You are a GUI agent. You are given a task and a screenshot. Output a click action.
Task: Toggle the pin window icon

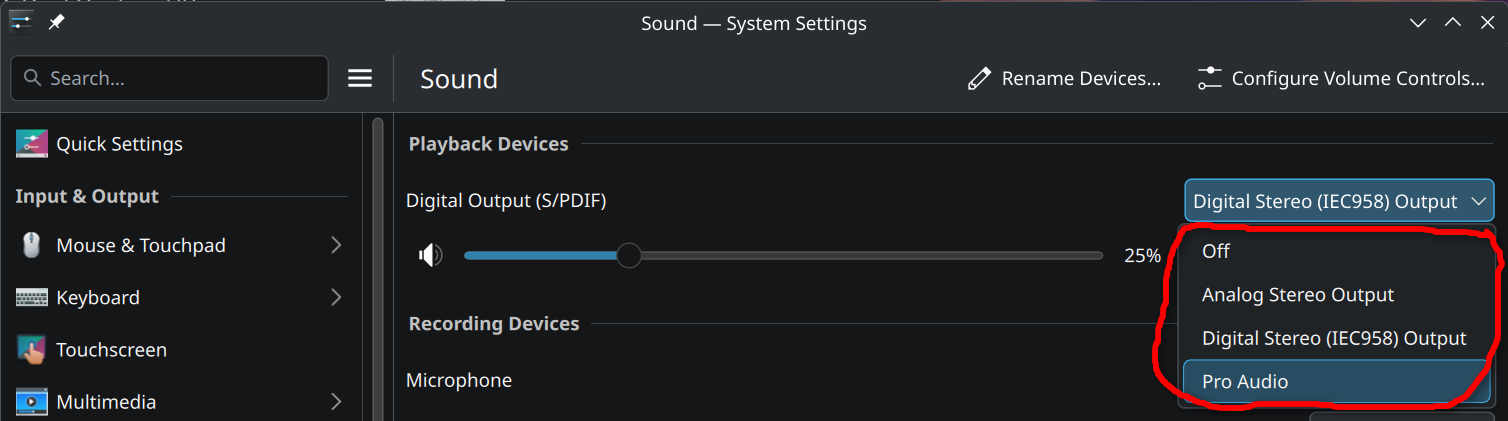point(57,22)
